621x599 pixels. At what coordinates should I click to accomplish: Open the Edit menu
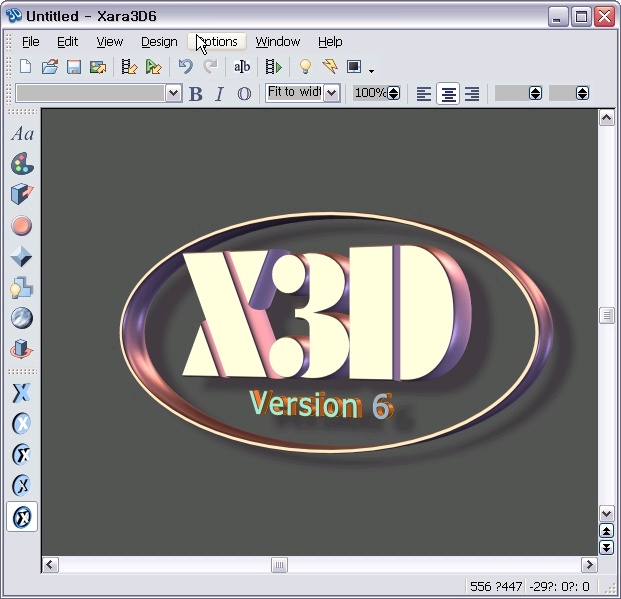pyautogui.click(x=67, y=42)
